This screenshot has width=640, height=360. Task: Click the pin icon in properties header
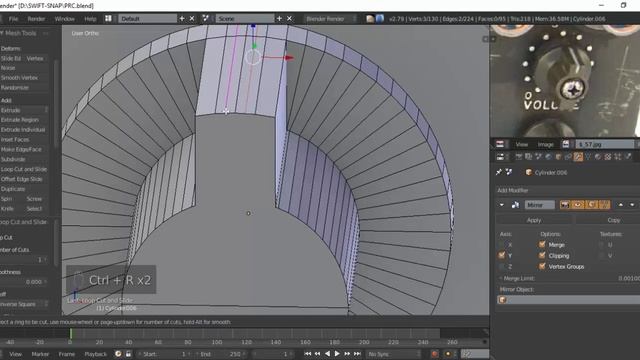click(499, 172)
